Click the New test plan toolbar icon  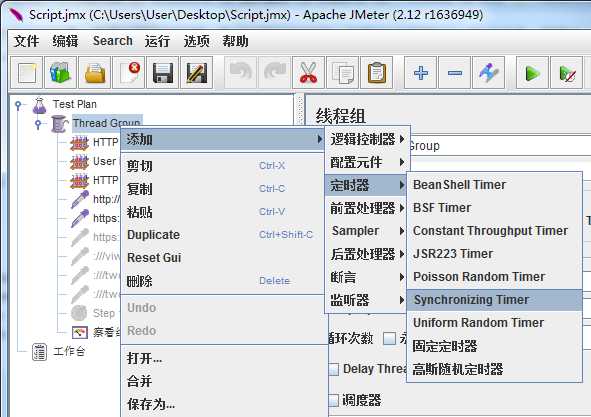27,73
